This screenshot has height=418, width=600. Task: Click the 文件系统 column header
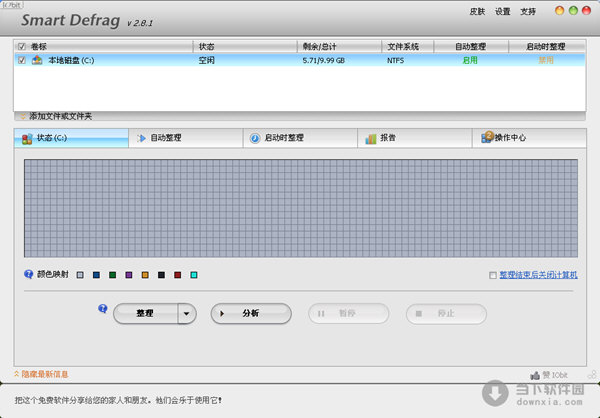[x=408, y=47]
